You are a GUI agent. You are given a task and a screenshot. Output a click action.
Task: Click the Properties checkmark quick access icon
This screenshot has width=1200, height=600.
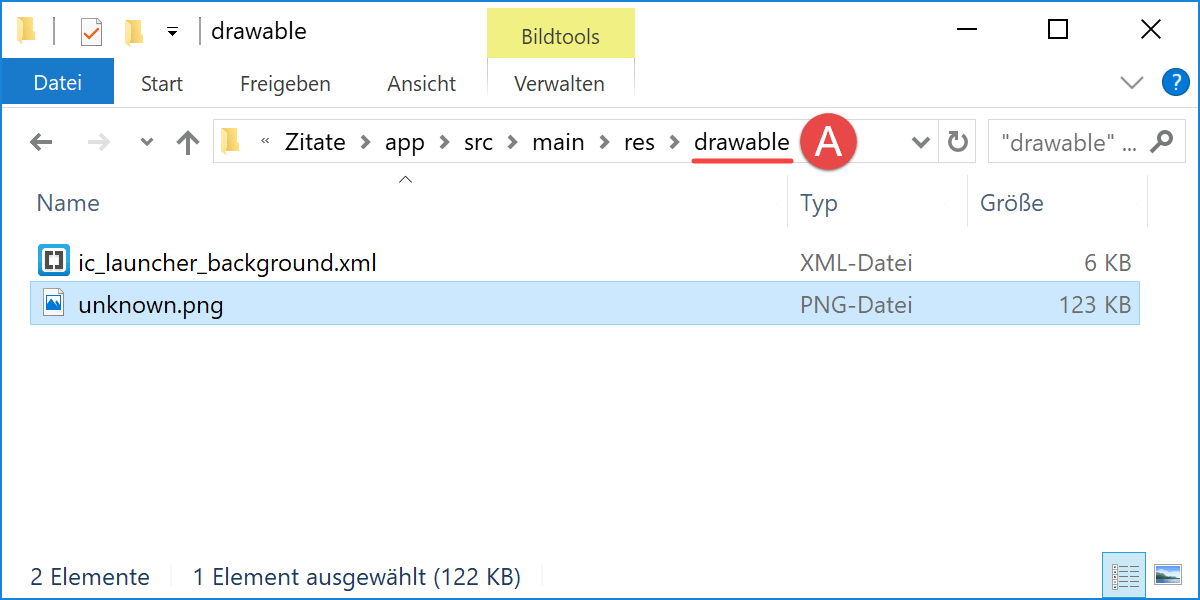(91, 32)
